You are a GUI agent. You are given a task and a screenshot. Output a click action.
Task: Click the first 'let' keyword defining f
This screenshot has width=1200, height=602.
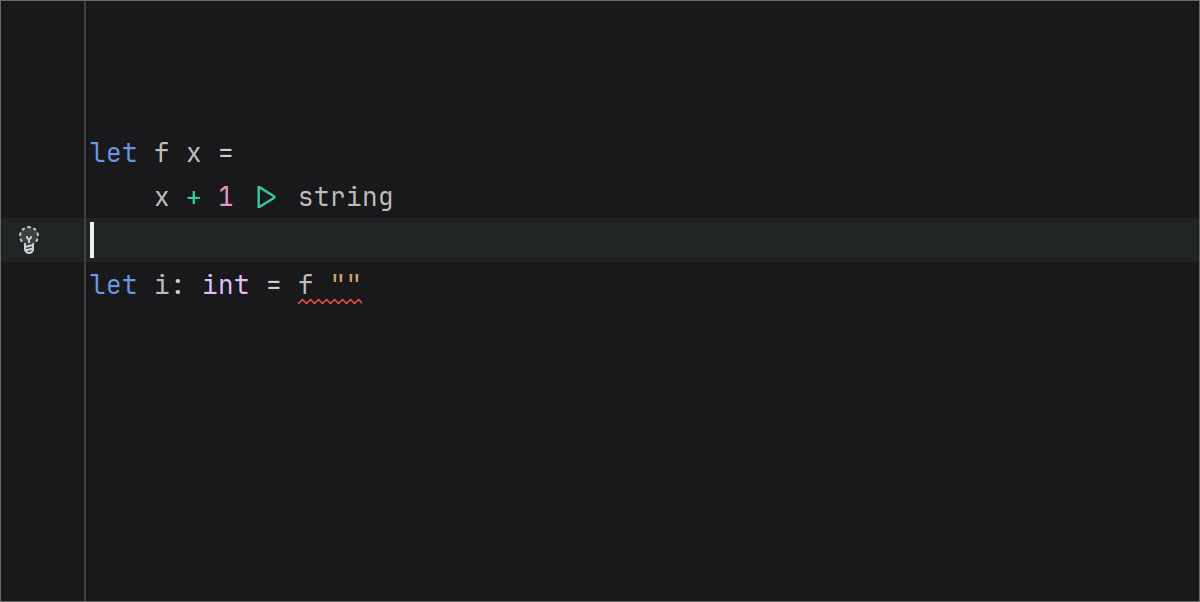[113, 153]
